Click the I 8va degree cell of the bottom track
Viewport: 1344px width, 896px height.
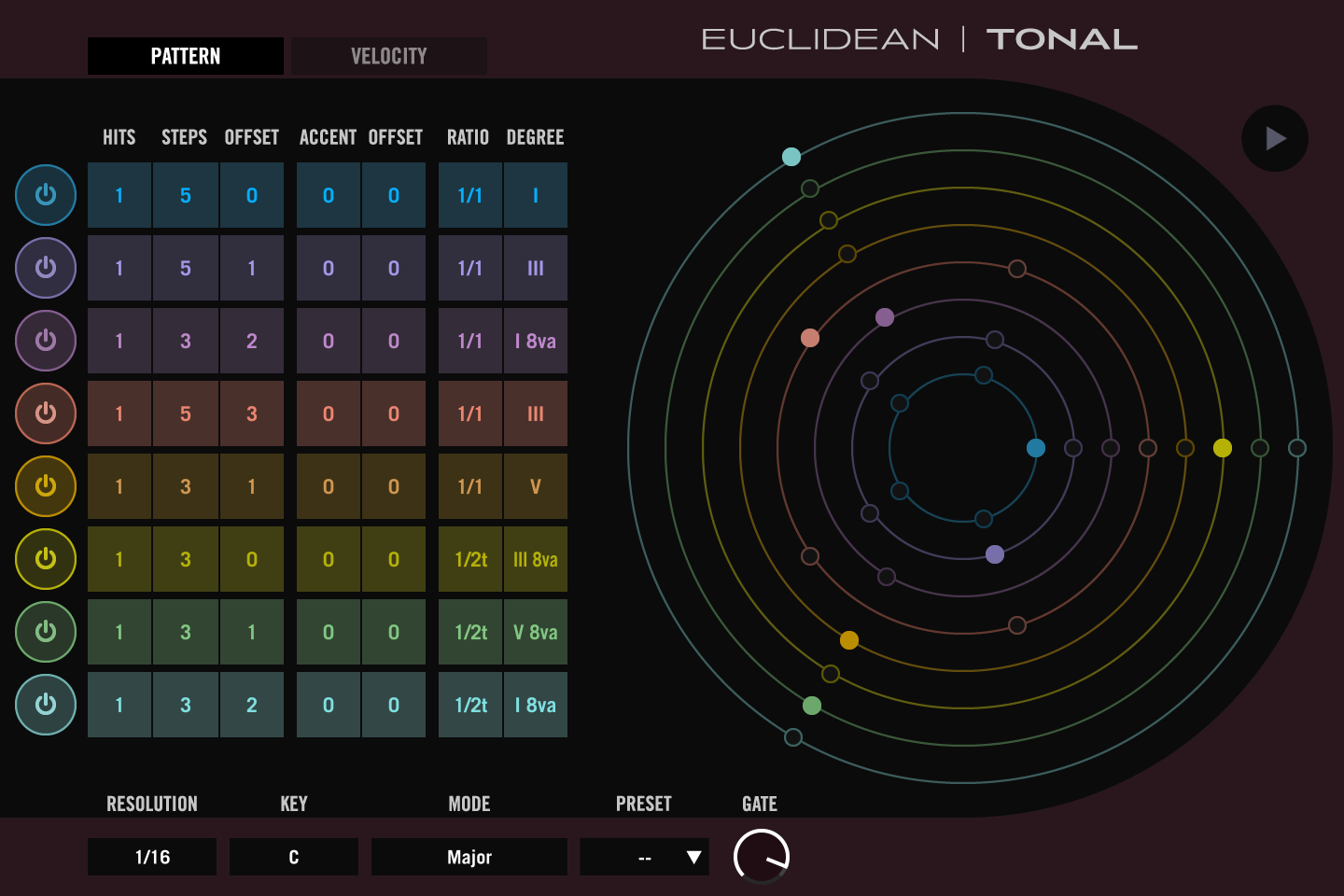tap(535, 705)
